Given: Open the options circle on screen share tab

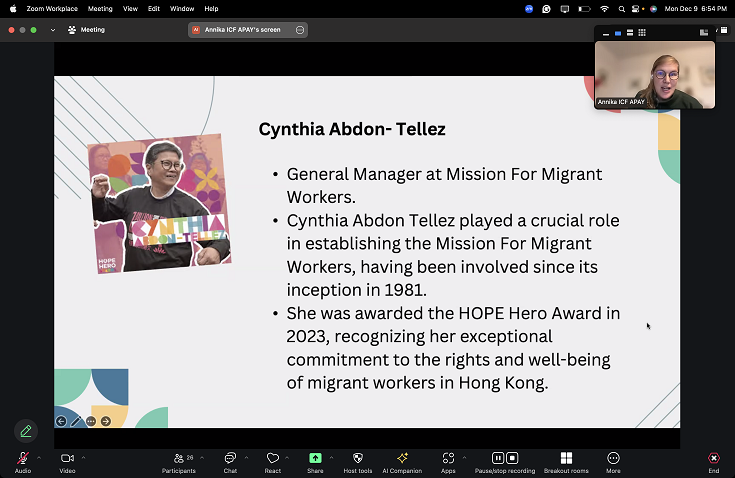Looking at the screenshot, I should click(x=300, y=30).
